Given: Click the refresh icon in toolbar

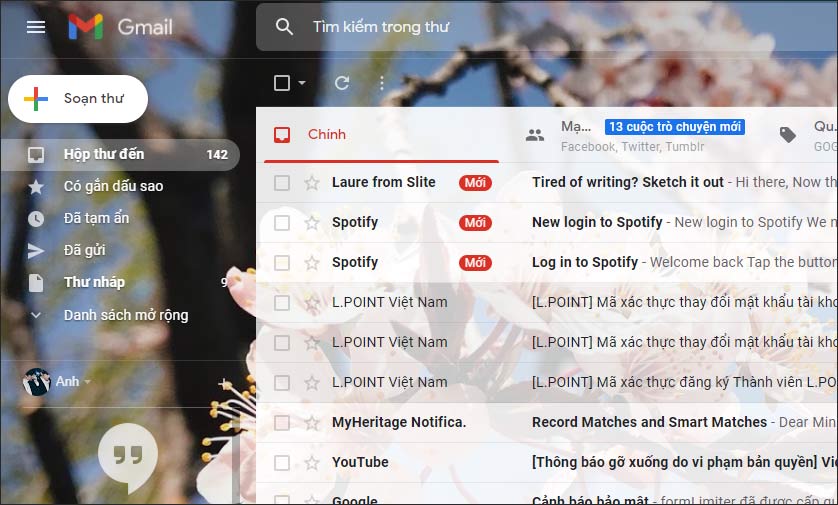Looking at the screenshot, I should 342,83.
